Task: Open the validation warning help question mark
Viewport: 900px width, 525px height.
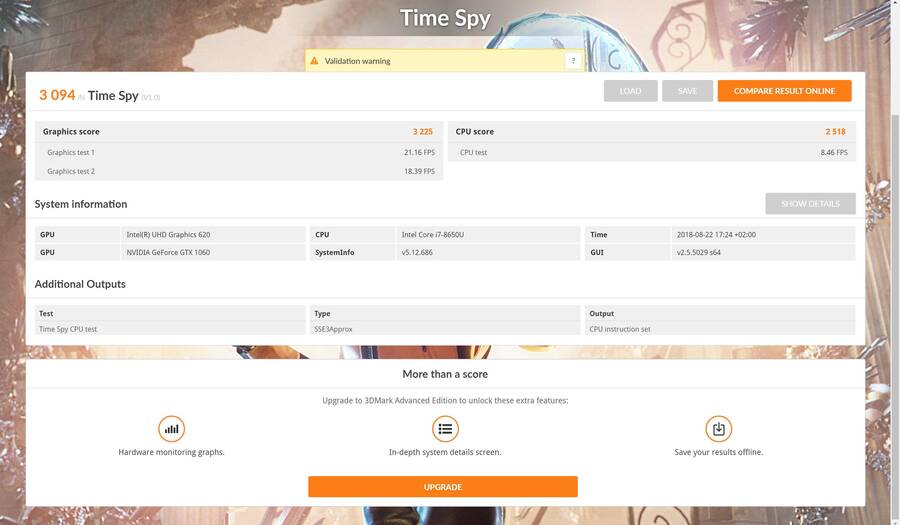Action: pos(573,61)
